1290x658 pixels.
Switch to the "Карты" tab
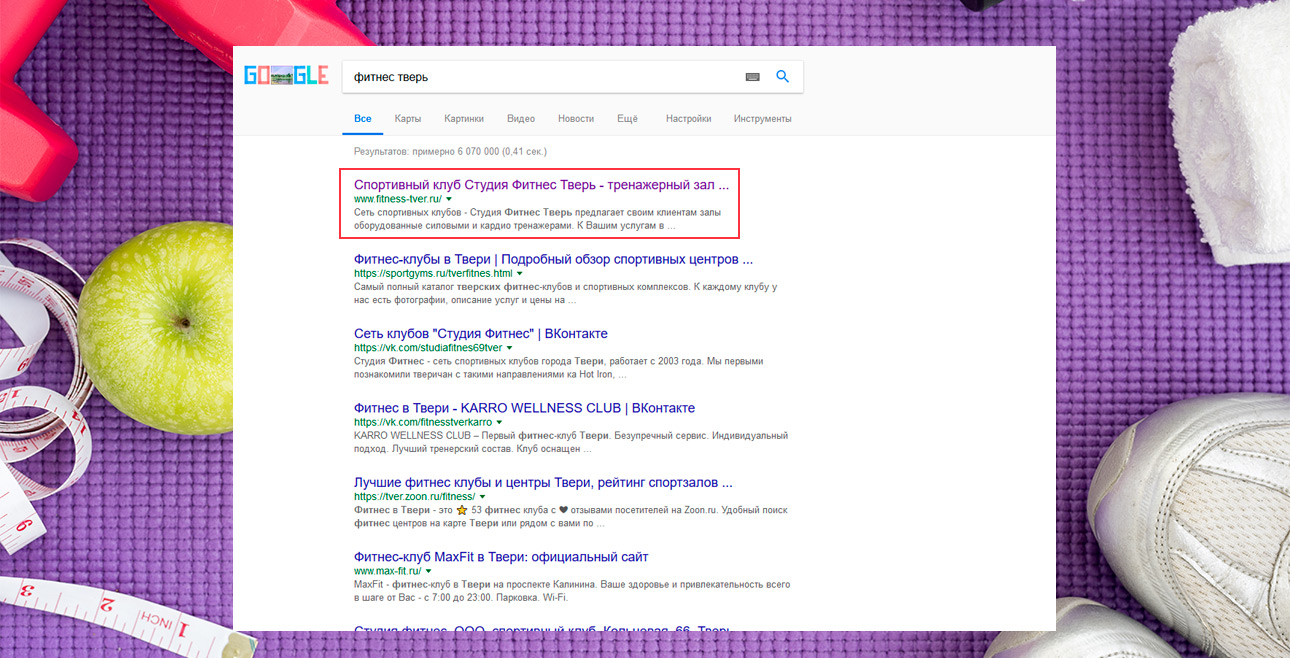(407, 119)
